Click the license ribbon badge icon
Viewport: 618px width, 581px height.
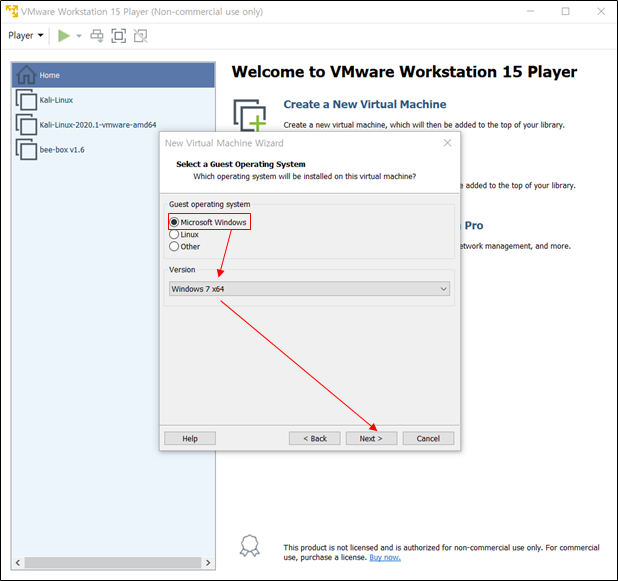tap(250, 546)
